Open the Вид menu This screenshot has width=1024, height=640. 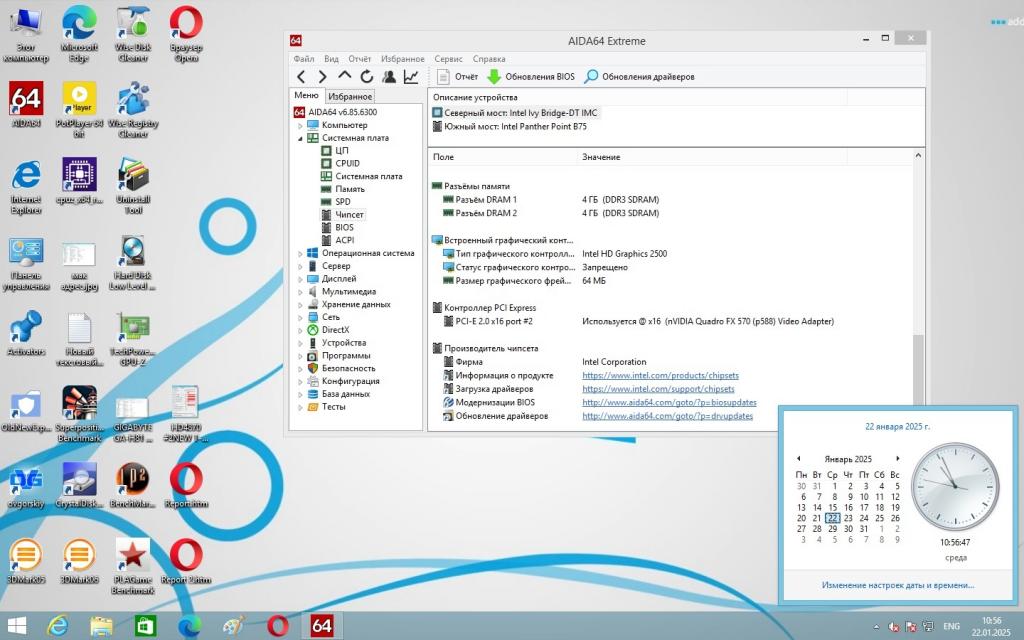(331, 59)
